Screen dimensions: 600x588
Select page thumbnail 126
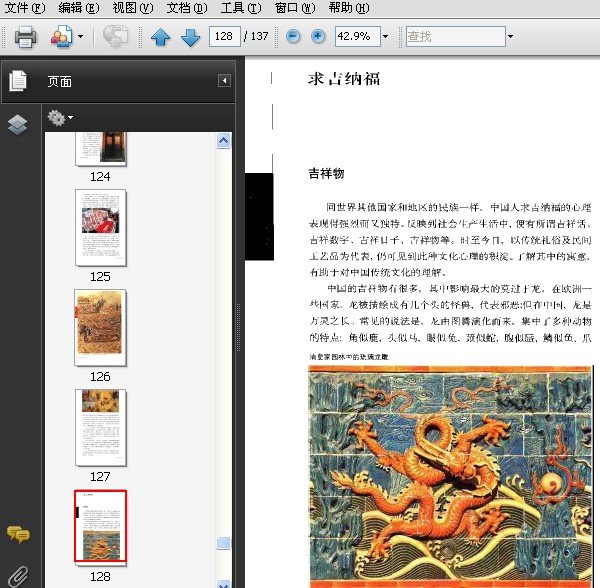[100, 327]
